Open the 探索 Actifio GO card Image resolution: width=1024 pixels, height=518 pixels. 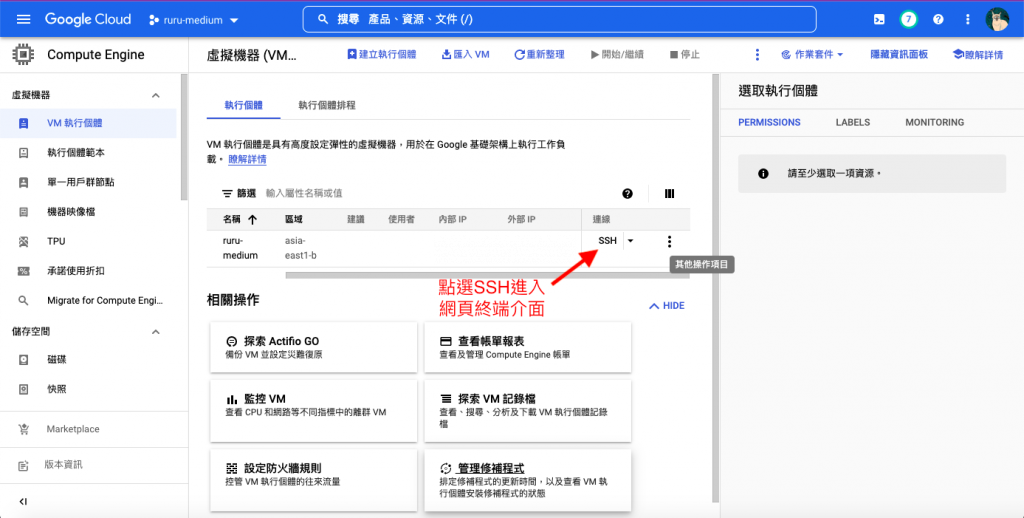tap(313, 348)
